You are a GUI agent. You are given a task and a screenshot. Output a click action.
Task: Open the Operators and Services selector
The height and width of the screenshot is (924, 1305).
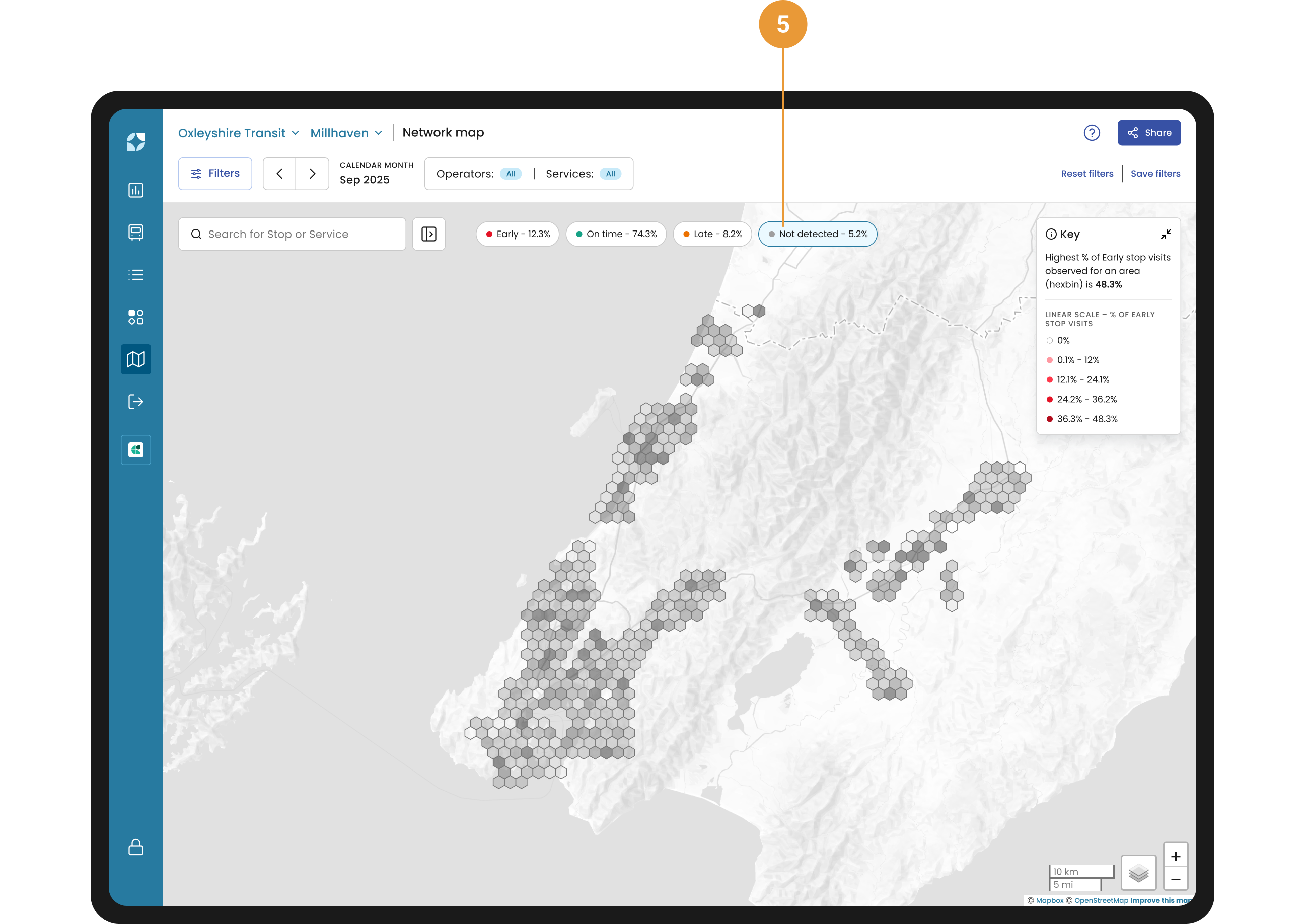click(528, 174)
